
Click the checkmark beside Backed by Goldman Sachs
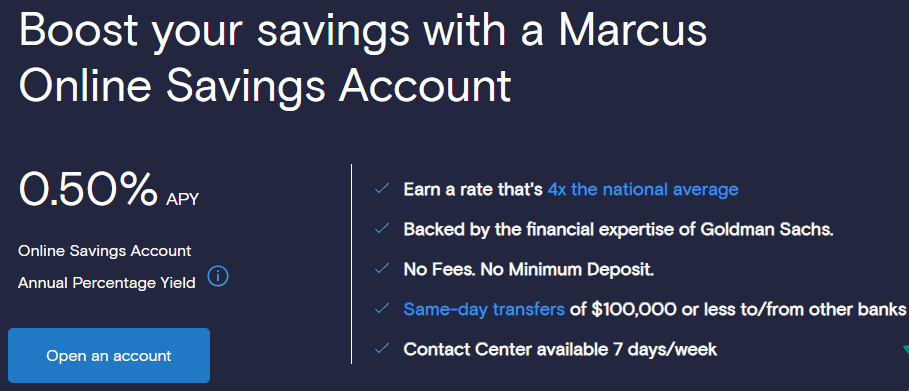tap(381, 229)
